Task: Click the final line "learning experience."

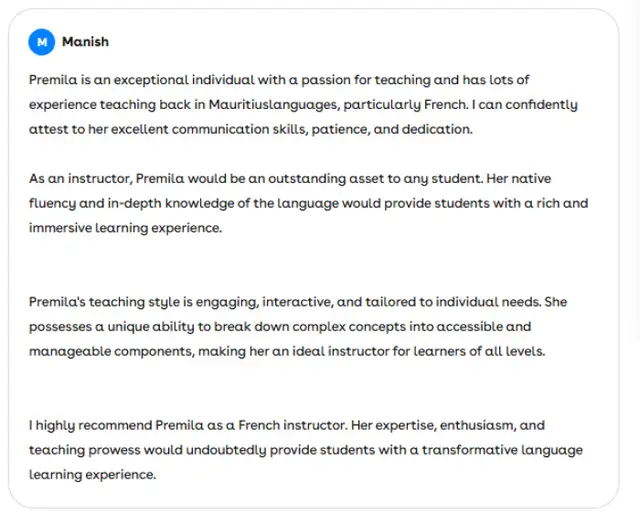Action: (92, 475)
